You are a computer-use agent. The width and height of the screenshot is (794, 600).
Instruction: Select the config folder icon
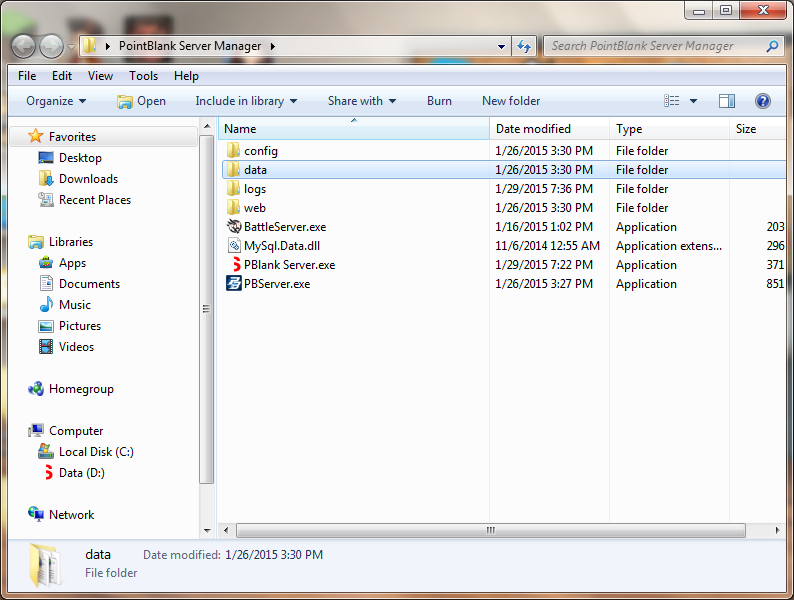click(233, 150)
